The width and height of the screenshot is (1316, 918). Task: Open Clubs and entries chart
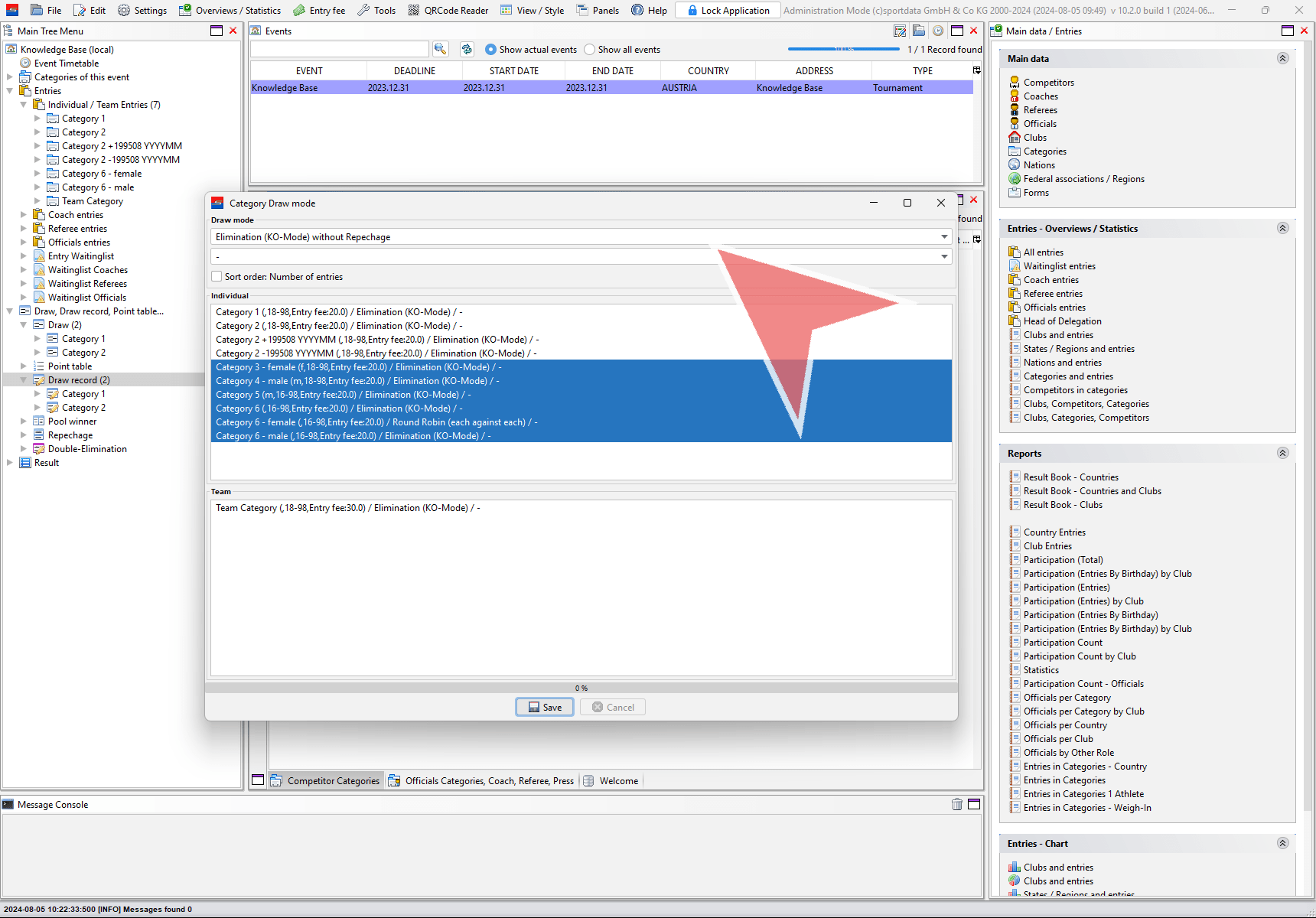pos(1057,868)
